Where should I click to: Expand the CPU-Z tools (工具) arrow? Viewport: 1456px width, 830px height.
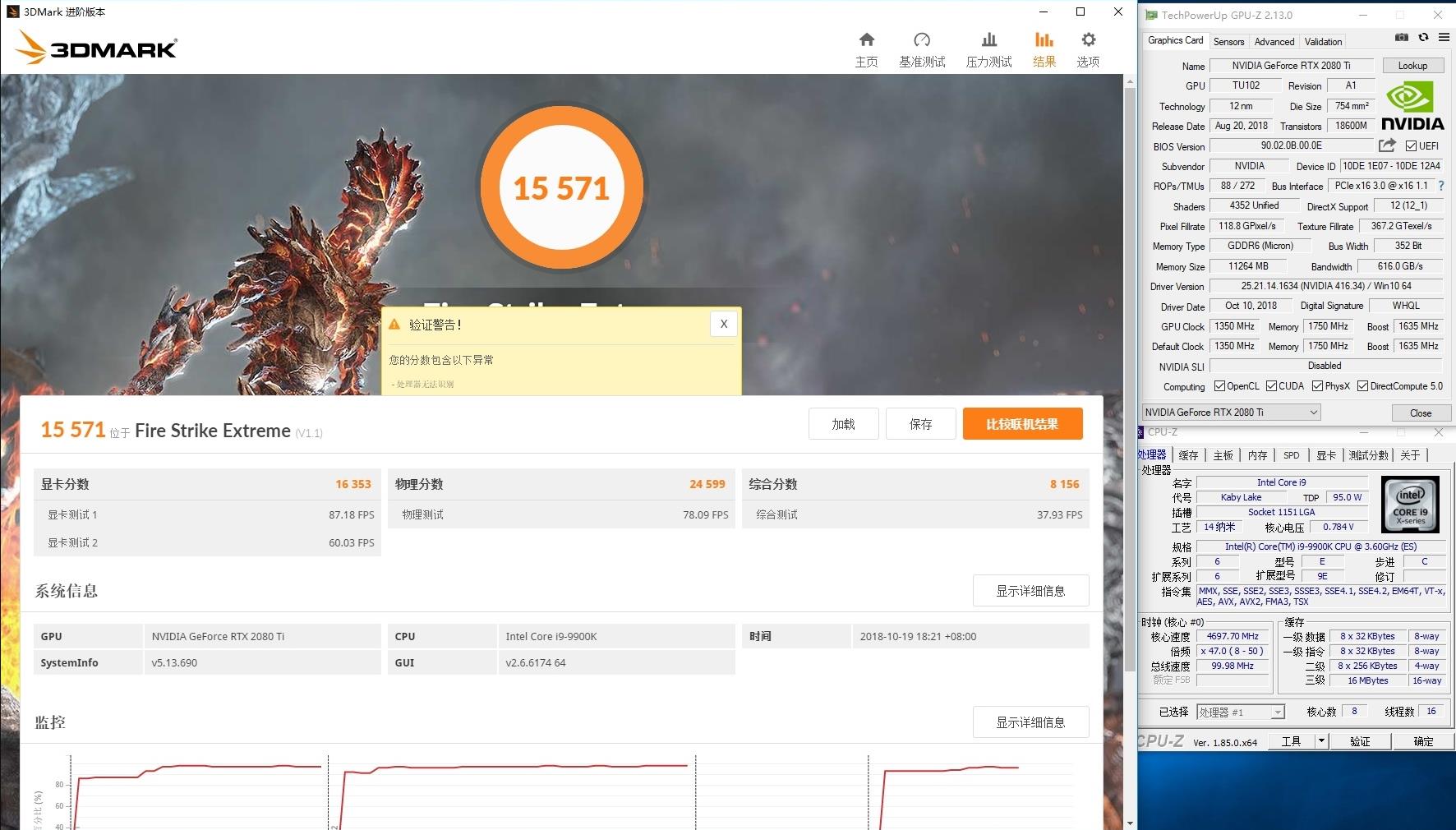click(x=1321, y=741)
